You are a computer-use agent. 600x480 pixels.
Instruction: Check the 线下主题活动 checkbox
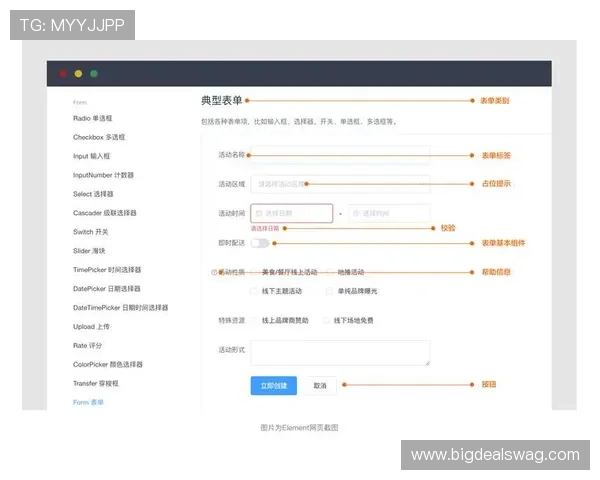pos(254,291)
